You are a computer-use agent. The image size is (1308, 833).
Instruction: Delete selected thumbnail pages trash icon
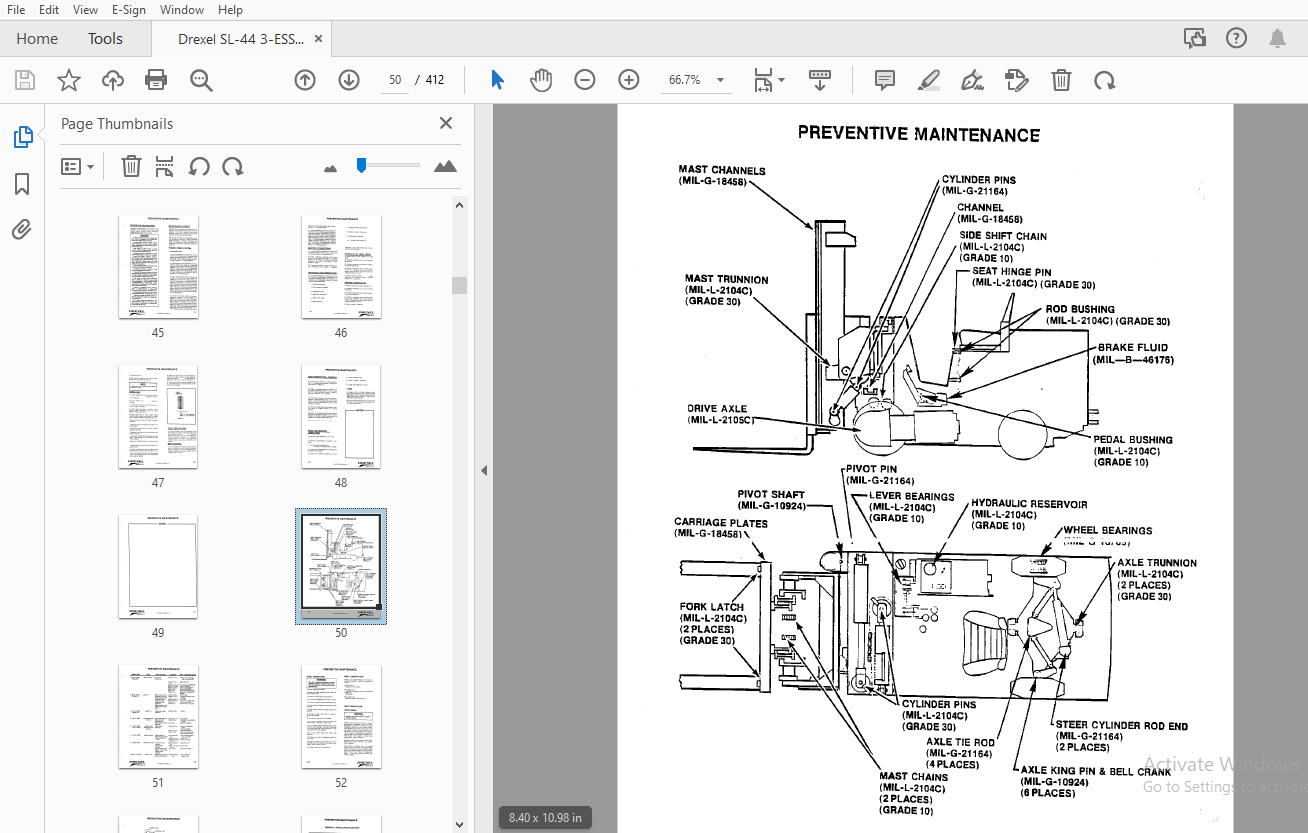[x=131, y=166]
